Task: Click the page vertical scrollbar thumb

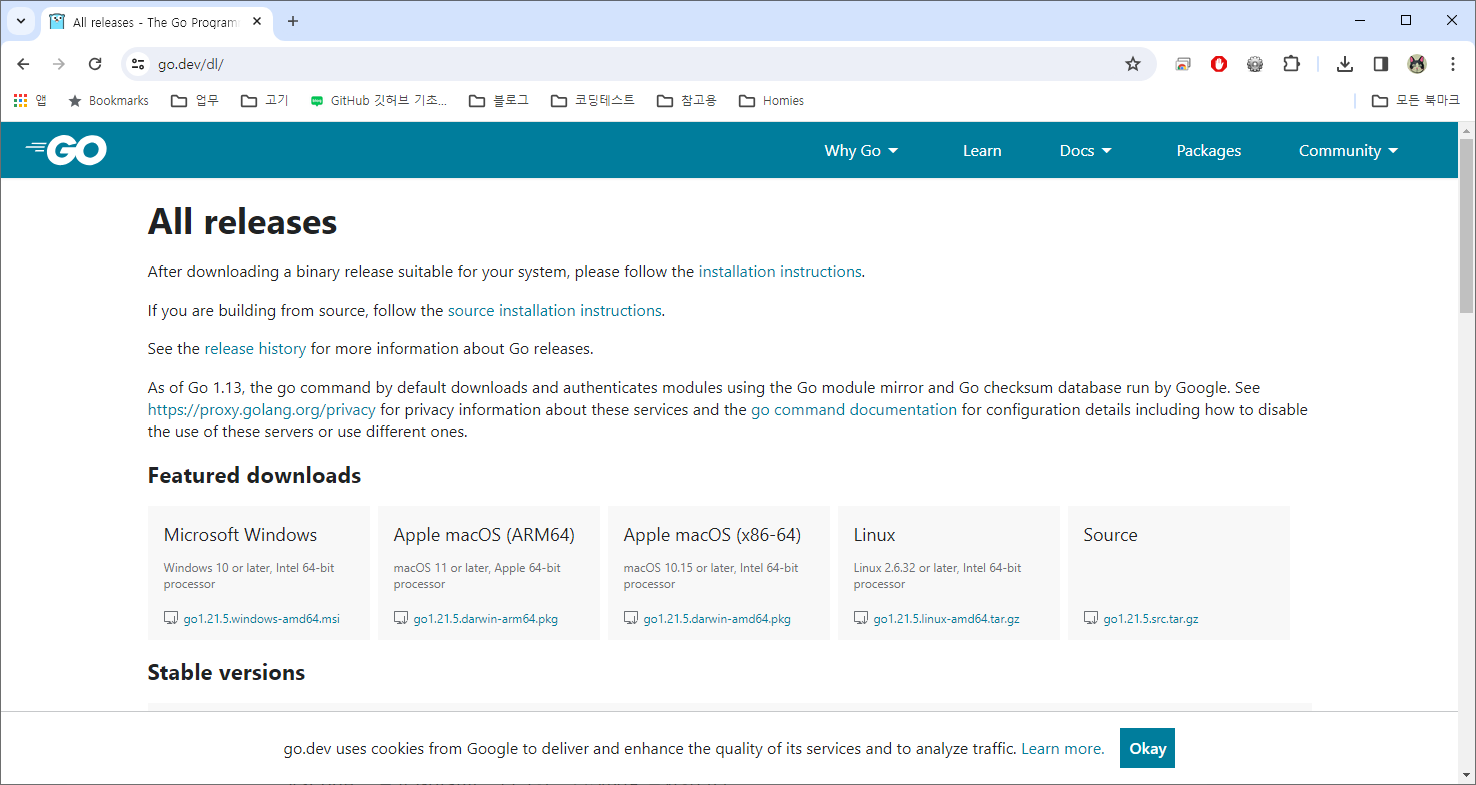Action: [x=1466, y=227]
